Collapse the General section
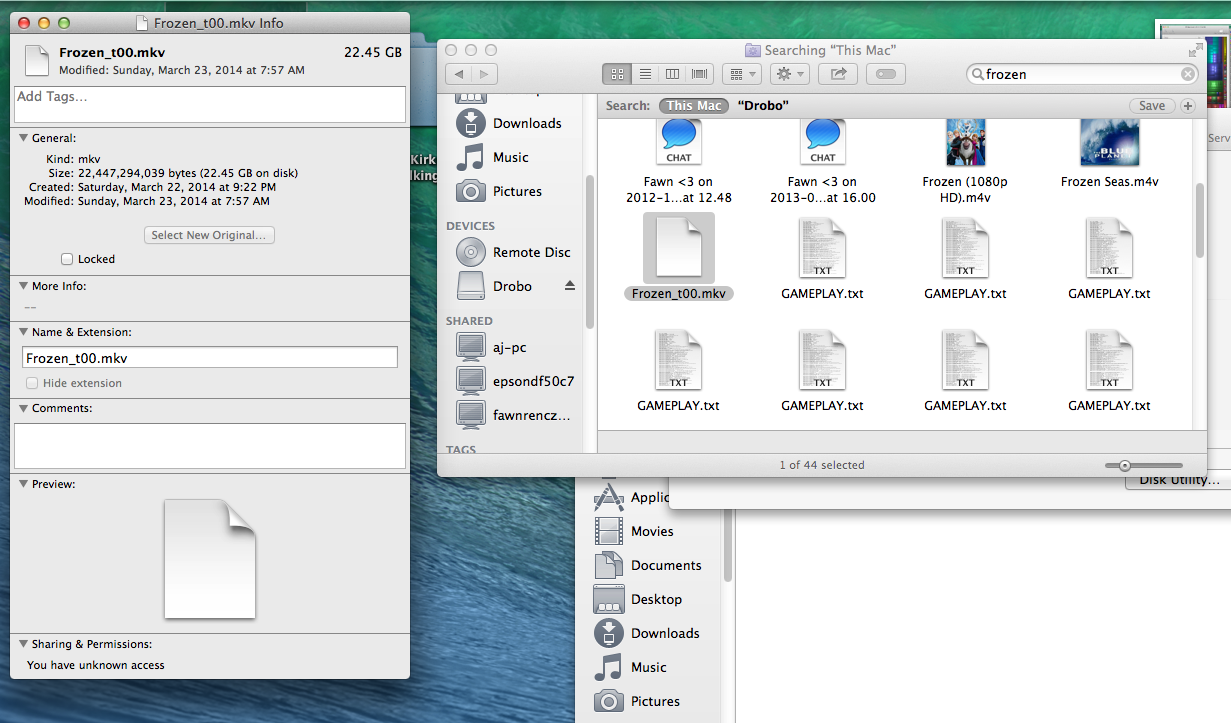The image size is (1231, 723). (23, 138)
